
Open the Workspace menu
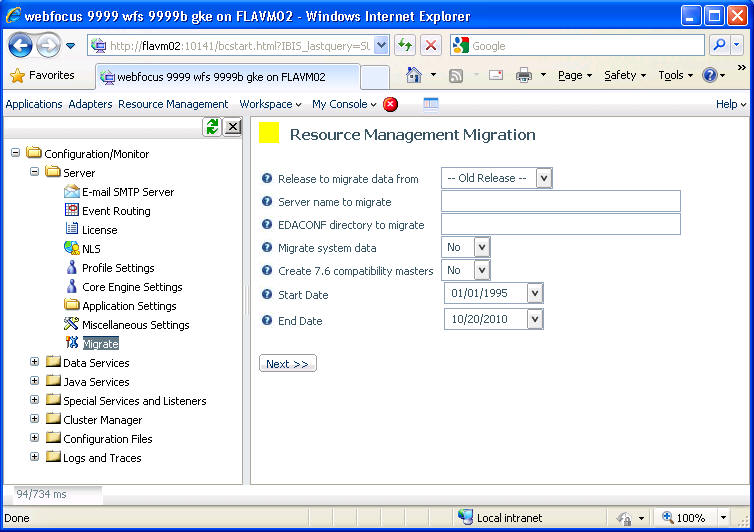click(x=270, y=104)
